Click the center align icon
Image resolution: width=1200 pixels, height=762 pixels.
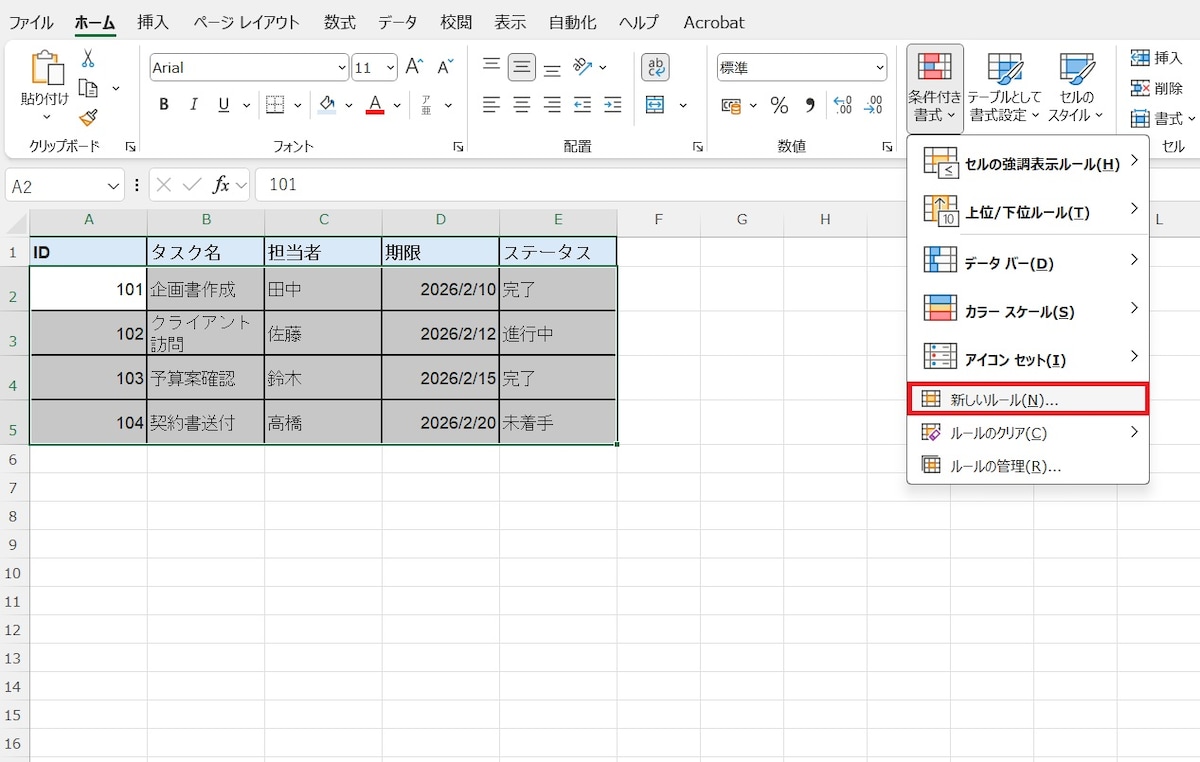521,105
